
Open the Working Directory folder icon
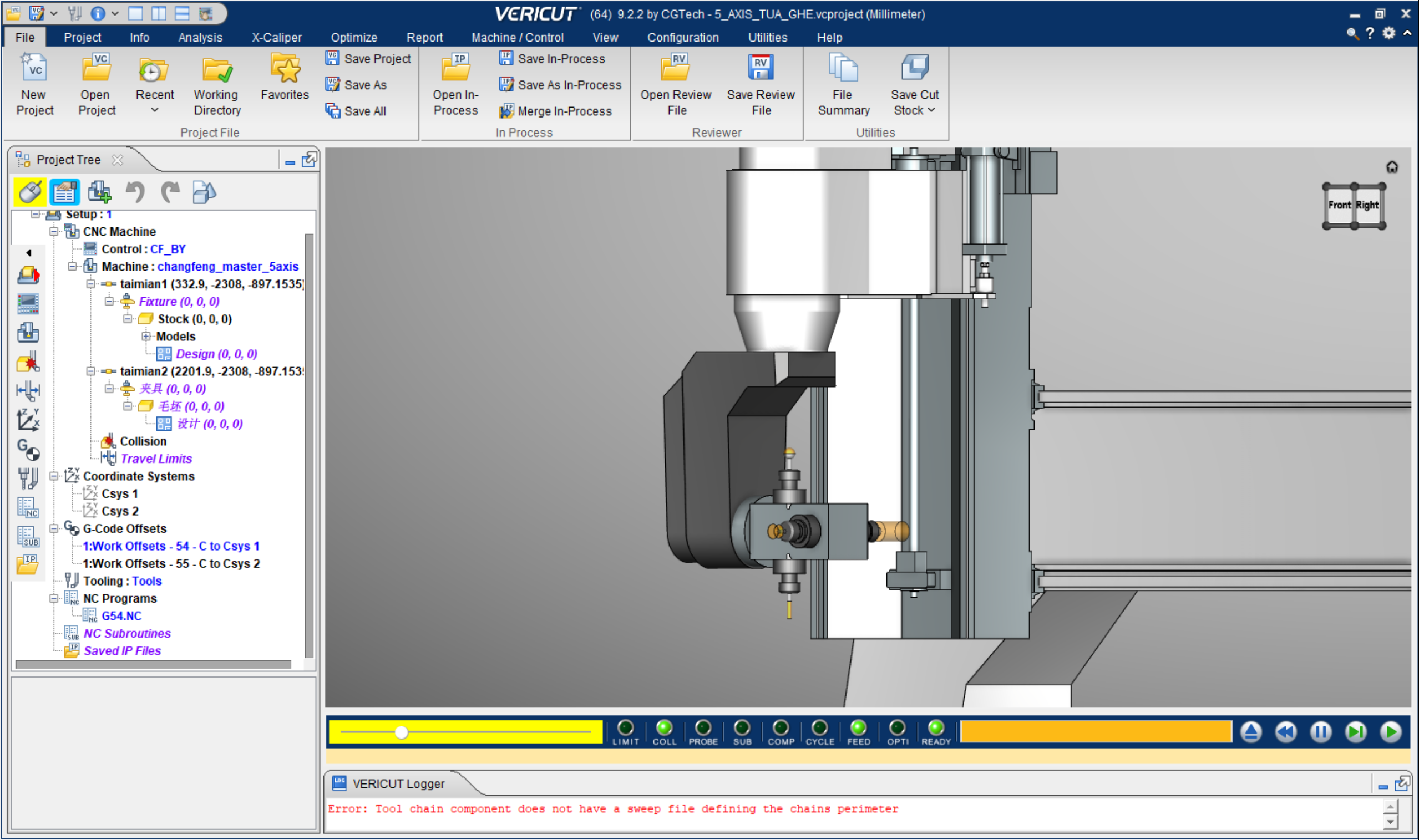tap(217, 70)
